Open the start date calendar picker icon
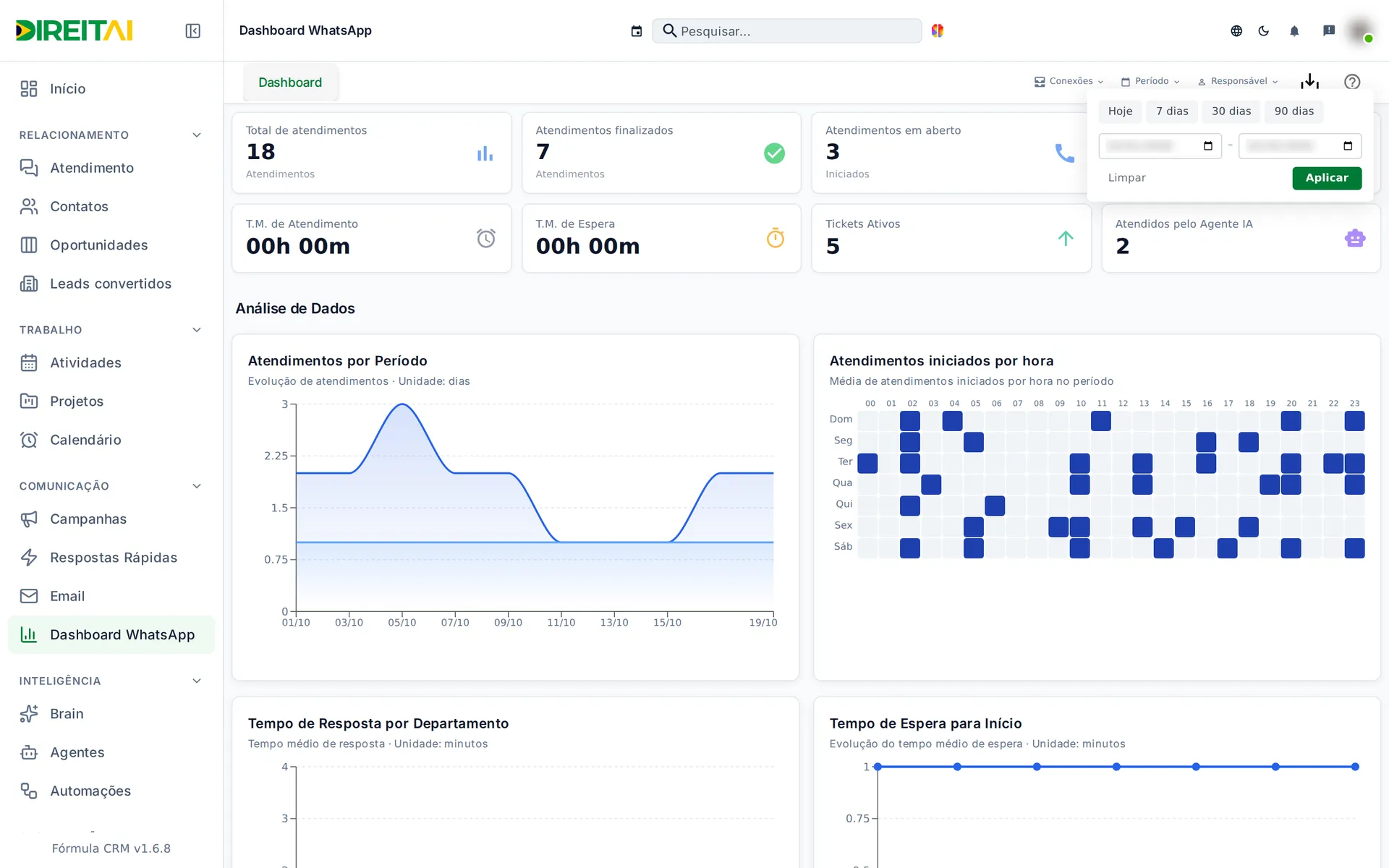Screen dimensions: 1389x868 point(1208,146)
